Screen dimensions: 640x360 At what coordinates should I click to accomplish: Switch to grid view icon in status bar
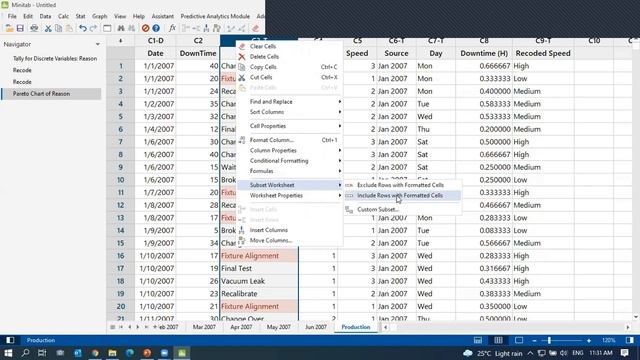tap(498, 340)
